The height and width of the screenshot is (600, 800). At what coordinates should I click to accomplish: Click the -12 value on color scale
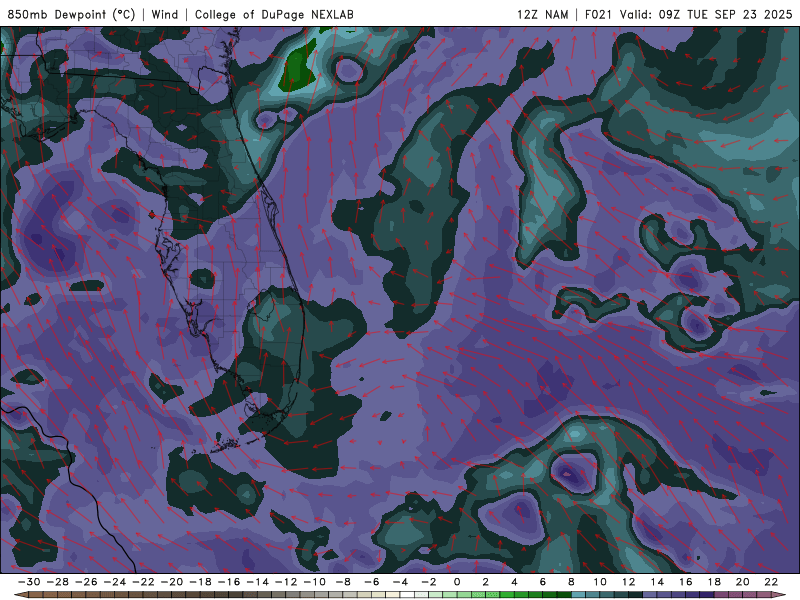coord(286,582)
